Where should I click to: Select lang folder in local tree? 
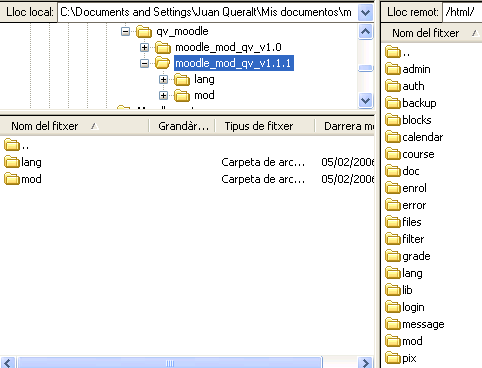(204, 79)
